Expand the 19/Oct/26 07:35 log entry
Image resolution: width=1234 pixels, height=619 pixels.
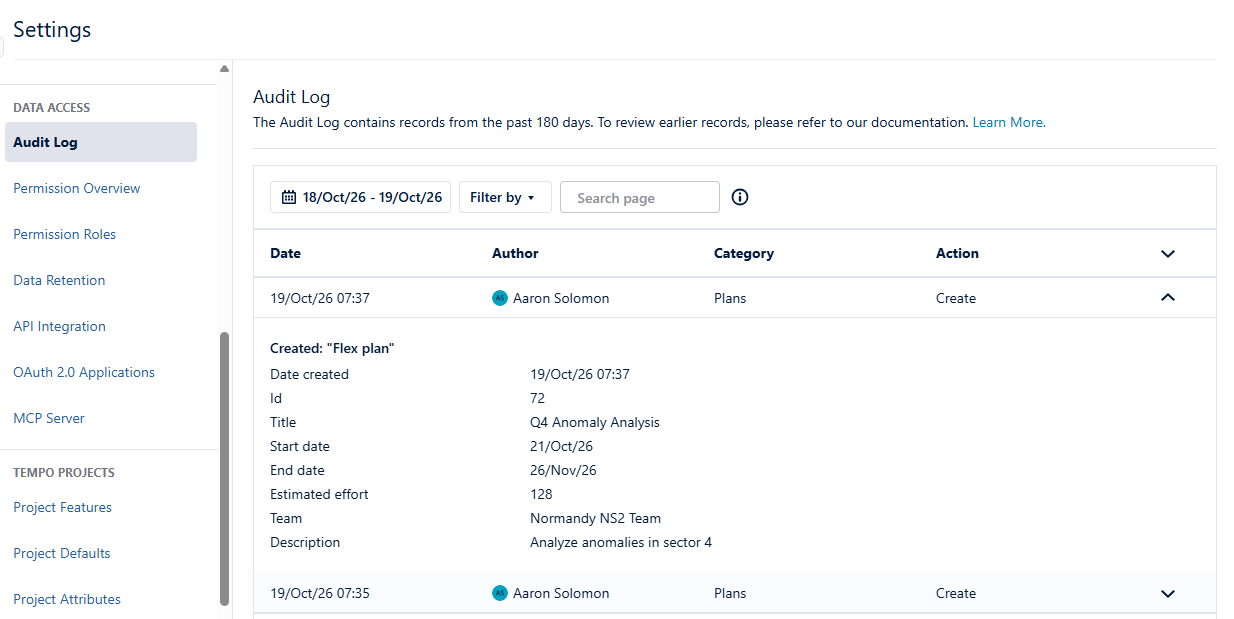click(1167, 593)
